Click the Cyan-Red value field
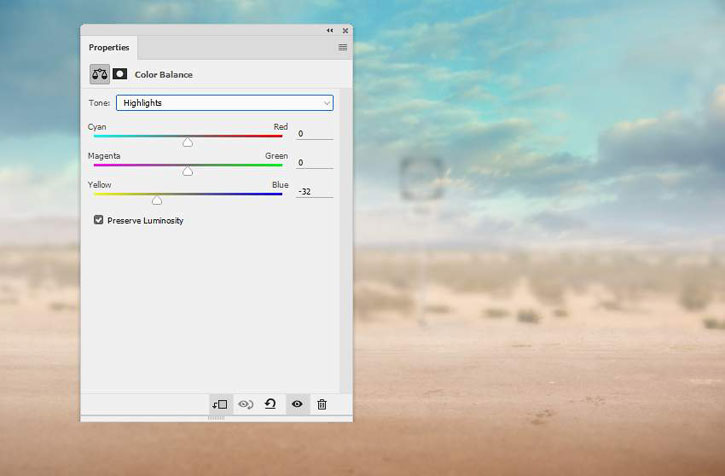This screenshot has height=476, width=725. click(314, 134)
